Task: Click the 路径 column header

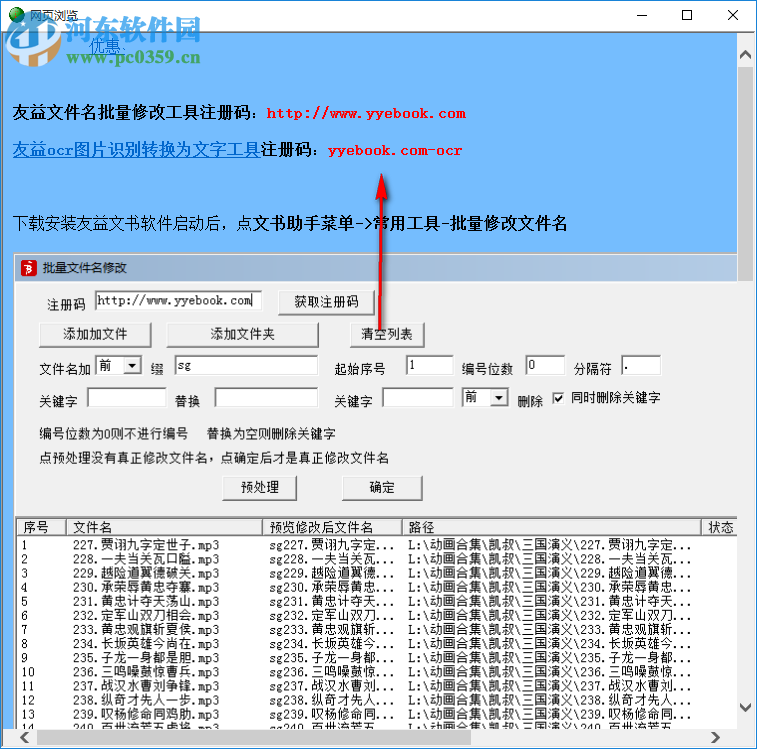Action: pos(551,527)
